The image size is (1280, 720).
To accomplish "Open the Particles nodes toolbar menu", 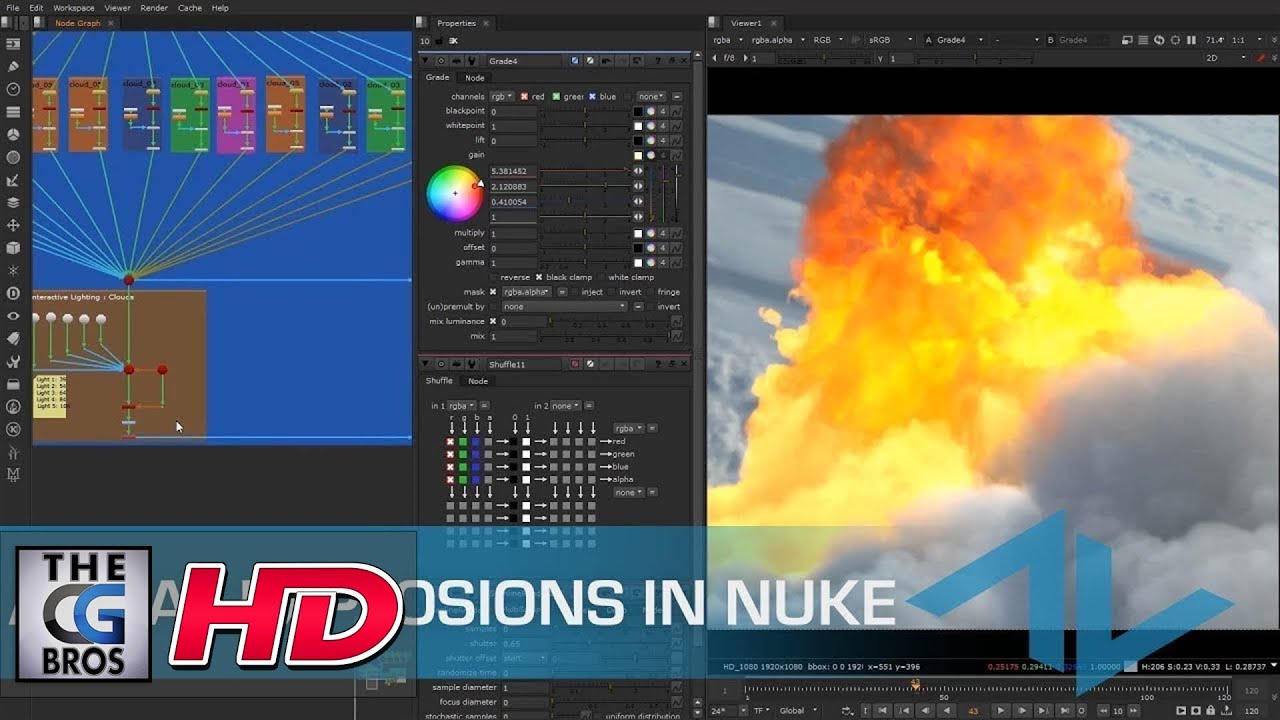I will (x=13, y=270).
